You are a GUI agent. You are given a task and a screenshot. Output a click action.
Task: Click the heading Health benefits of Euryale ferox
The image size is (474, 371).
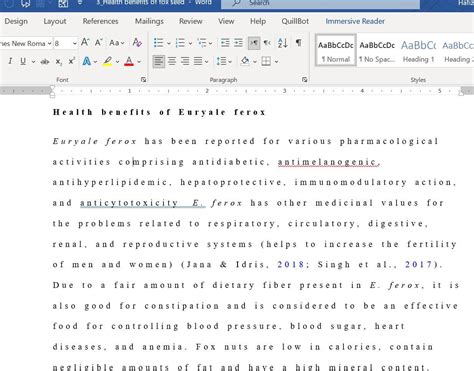click(x=159, y=112)
